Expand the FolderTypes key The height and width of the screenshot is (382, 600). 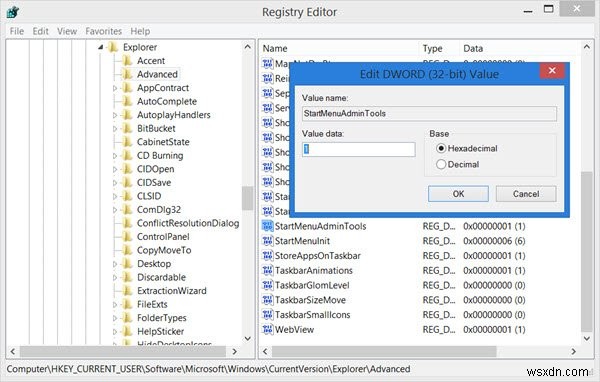pos(115,318)
